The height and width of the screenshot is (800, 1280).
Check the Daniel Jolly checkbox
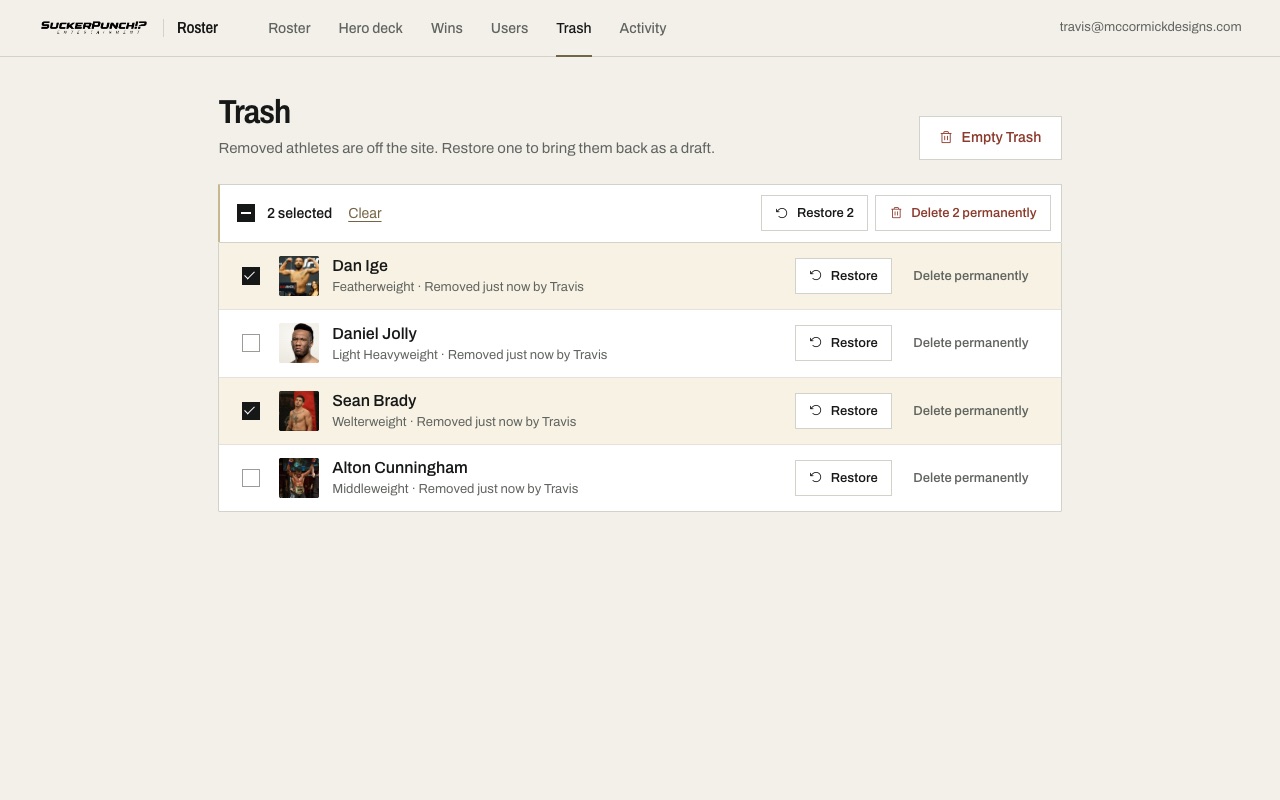(x=251, y=343)
